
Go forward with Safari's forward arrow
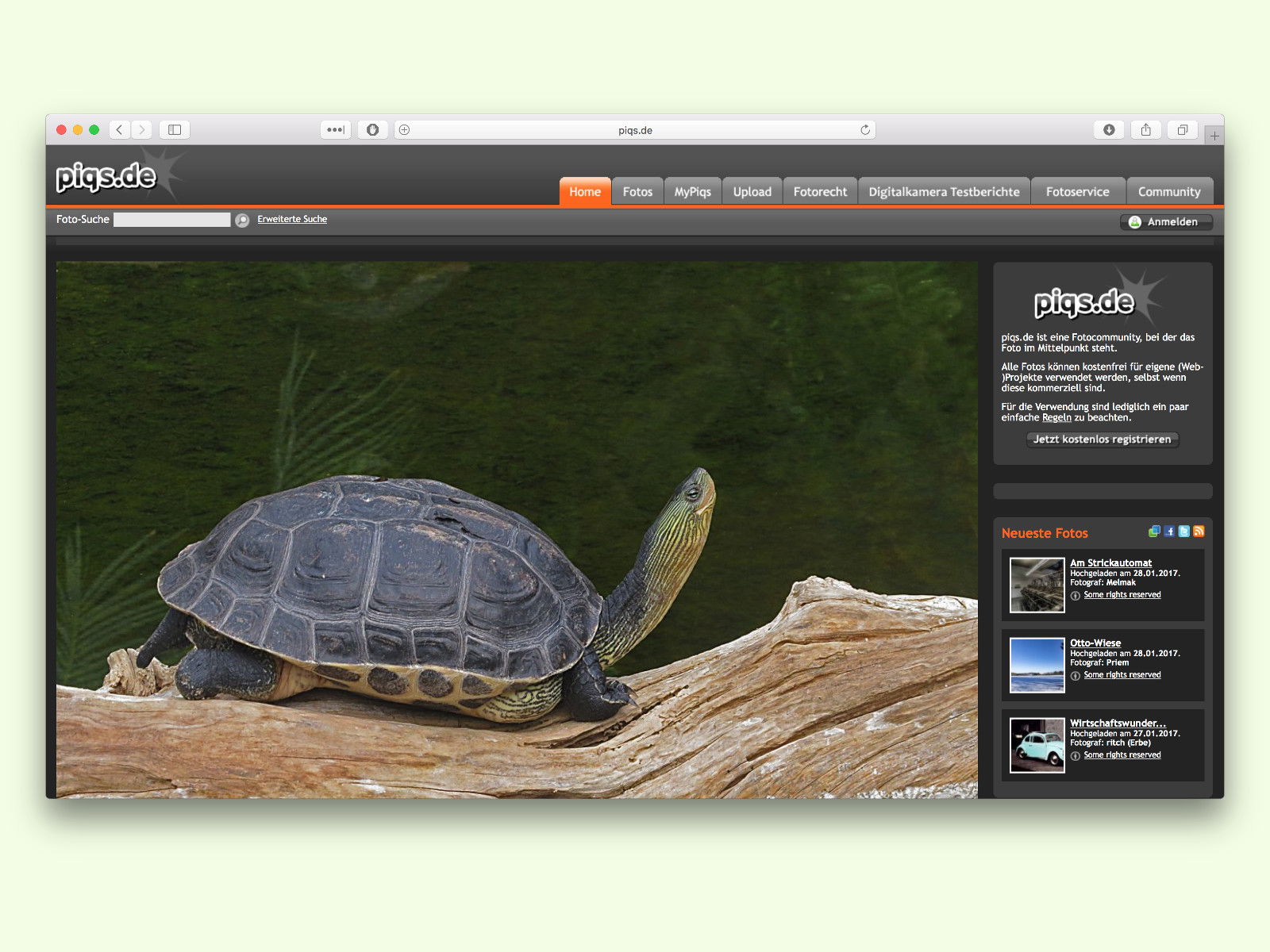click(141, 129)
